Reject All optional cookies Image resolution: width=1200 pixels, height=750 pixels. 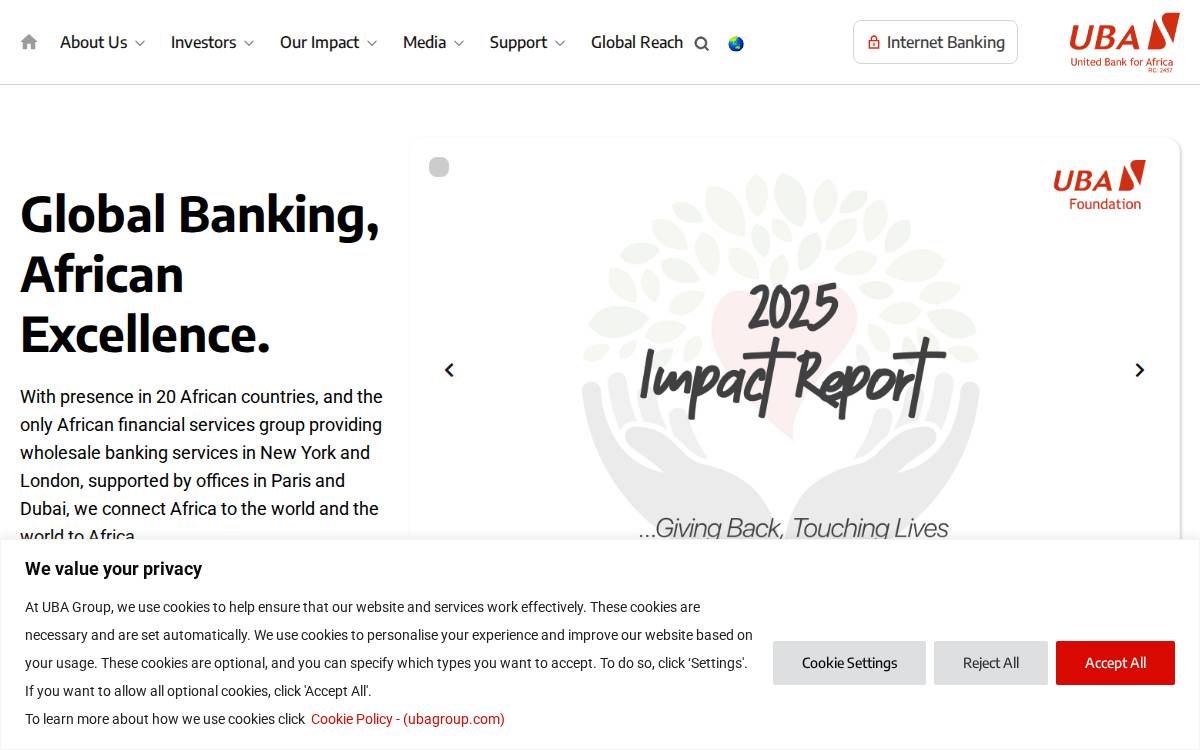tap(991, 663)
